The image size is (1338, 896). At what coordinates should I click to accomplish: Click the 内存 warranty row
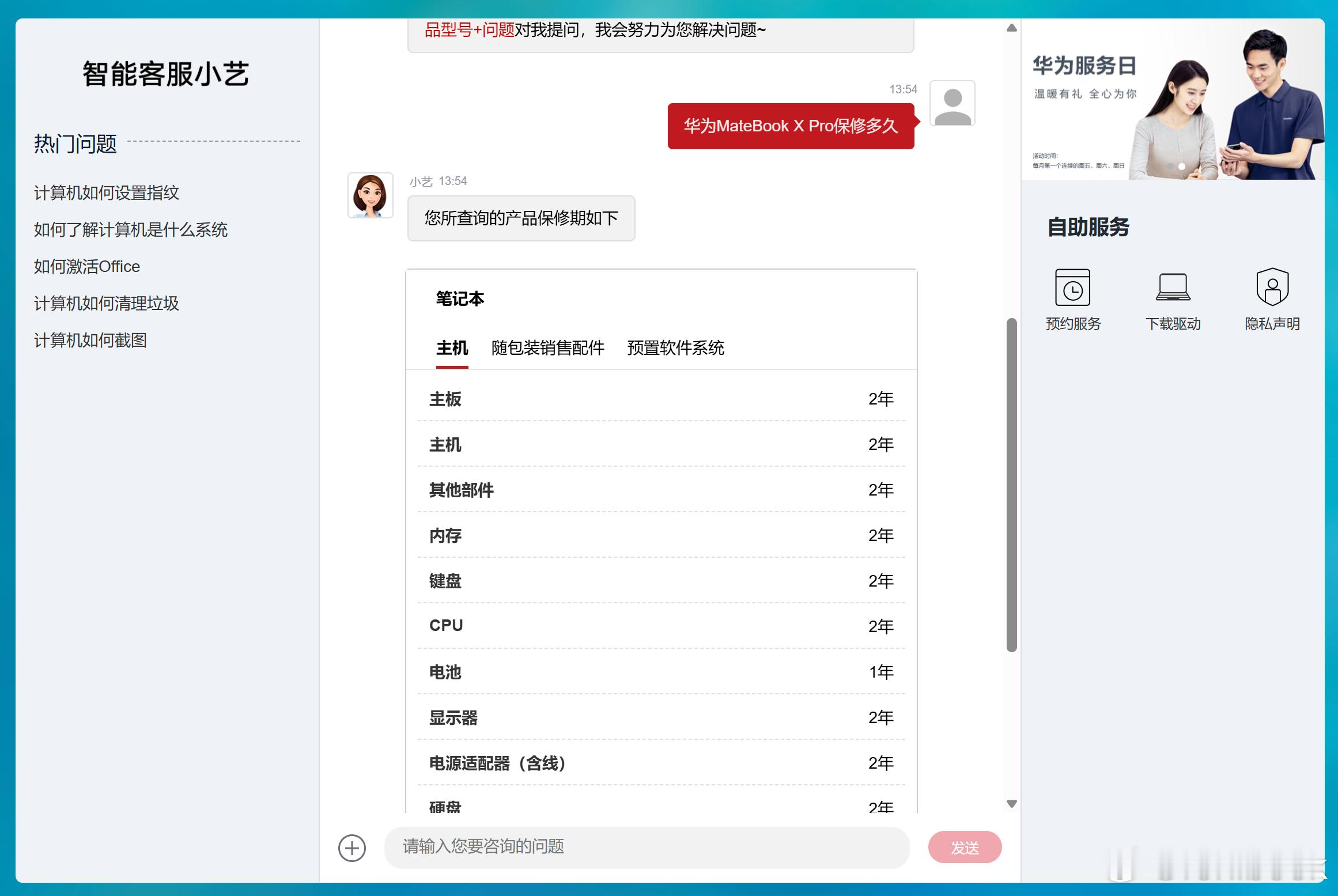pos(662,535)
